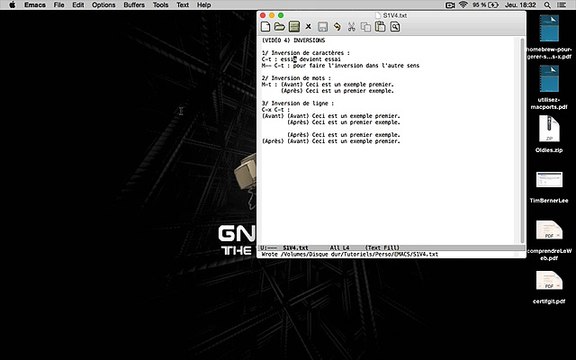Save the buffer using the floppy disk icon
The height and width of the screenshot is (360, 576).
(323, 27)
